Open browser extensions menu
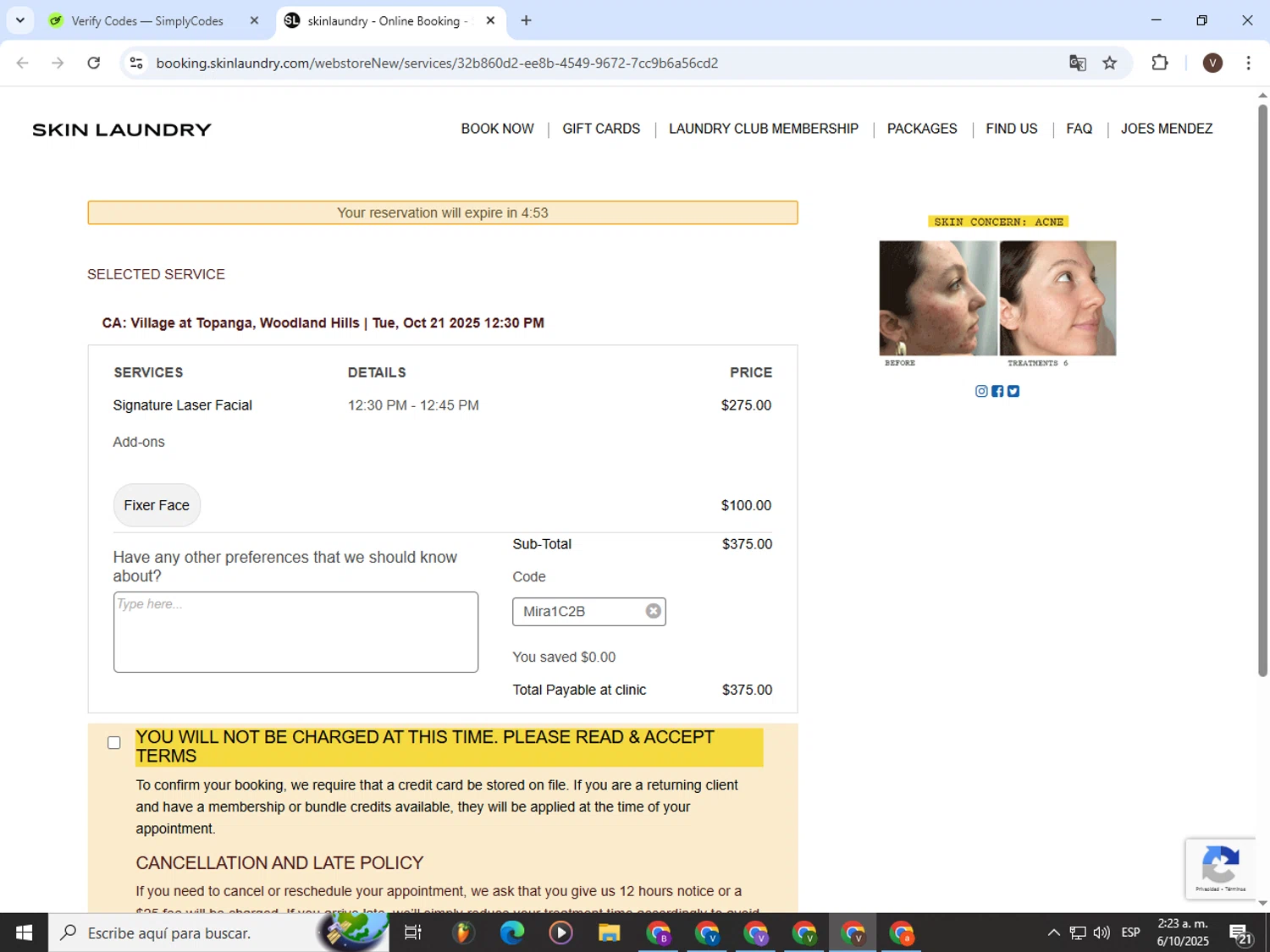Viewport: 1270px width, 952px height. point(1160,63)
